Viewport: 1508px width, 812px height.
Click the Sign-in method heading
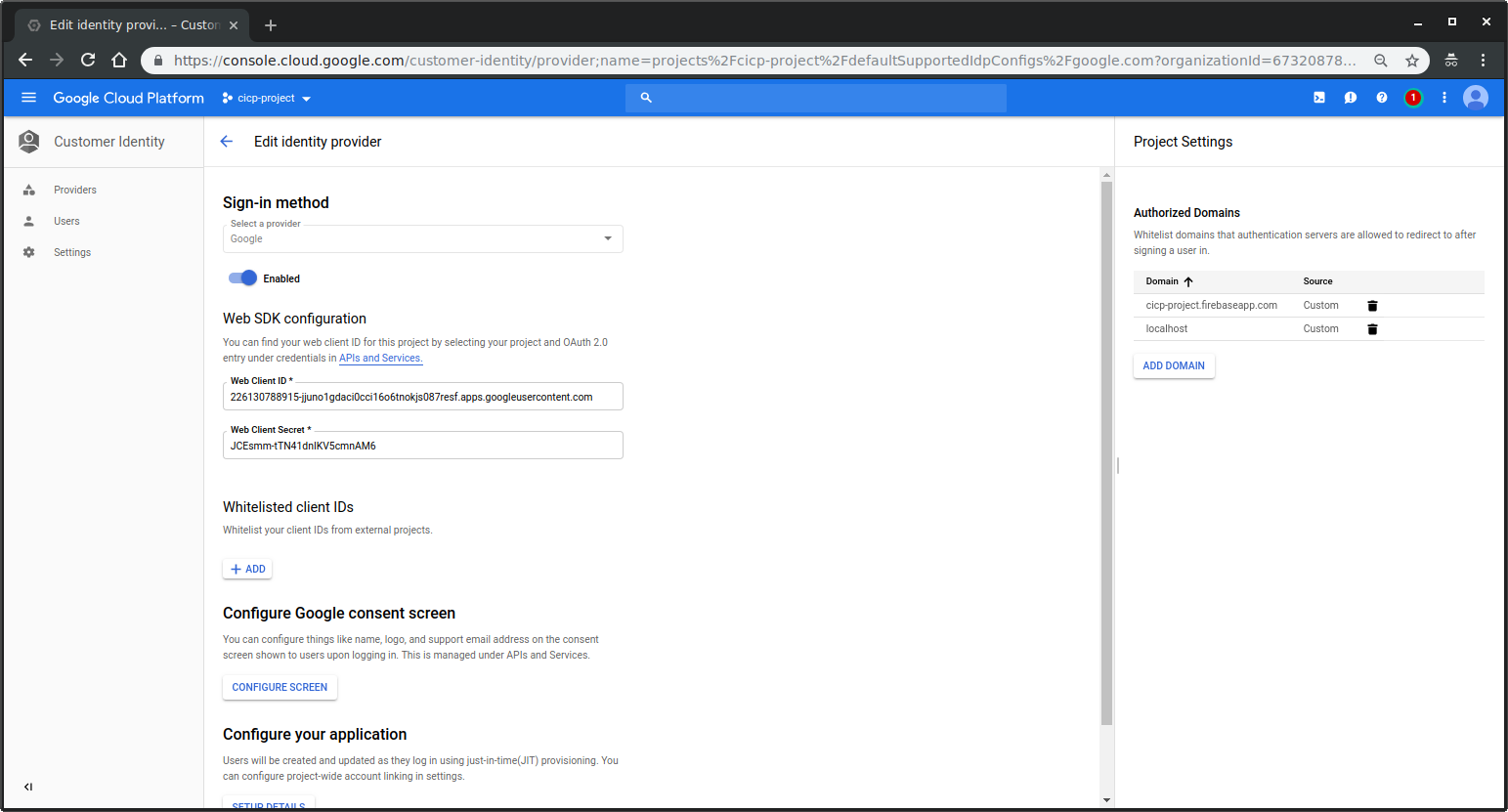coord(276,202)
